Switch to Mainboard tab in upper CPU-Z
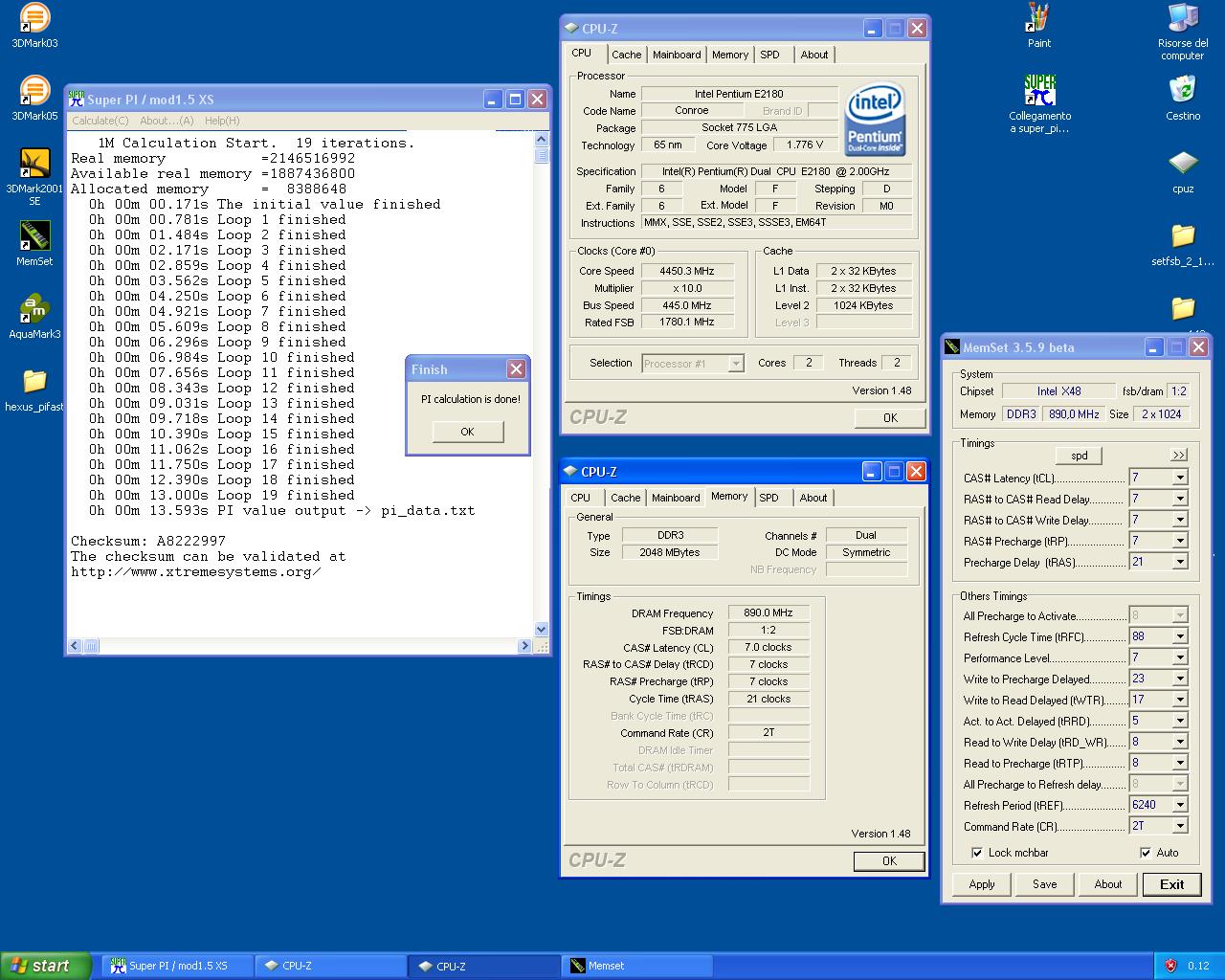The width and height of the screenshot is (1225, 980). click(x=677, y=55)
